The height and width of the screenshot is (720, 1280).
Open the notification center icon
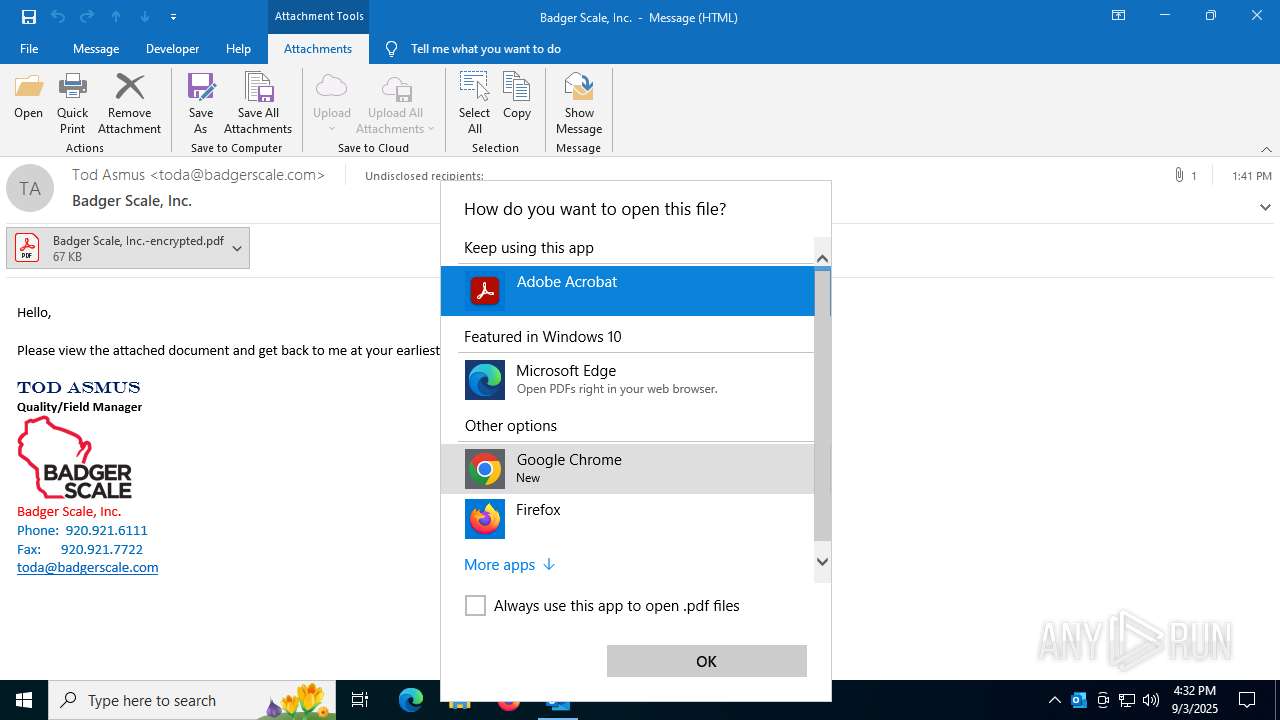click(x=1247, y=700)
